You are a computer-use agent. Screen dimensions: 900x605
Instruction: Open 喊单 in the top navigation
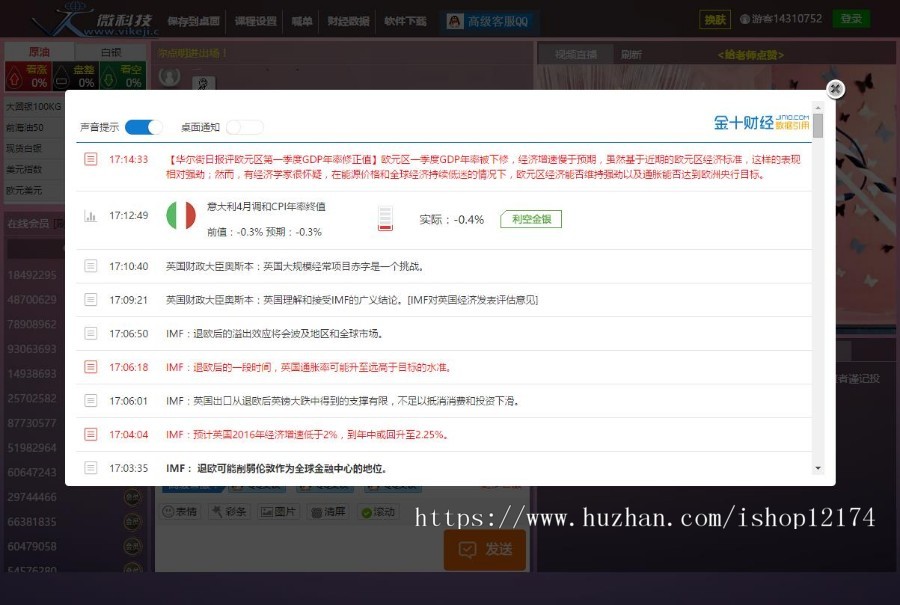coord(302,21)
